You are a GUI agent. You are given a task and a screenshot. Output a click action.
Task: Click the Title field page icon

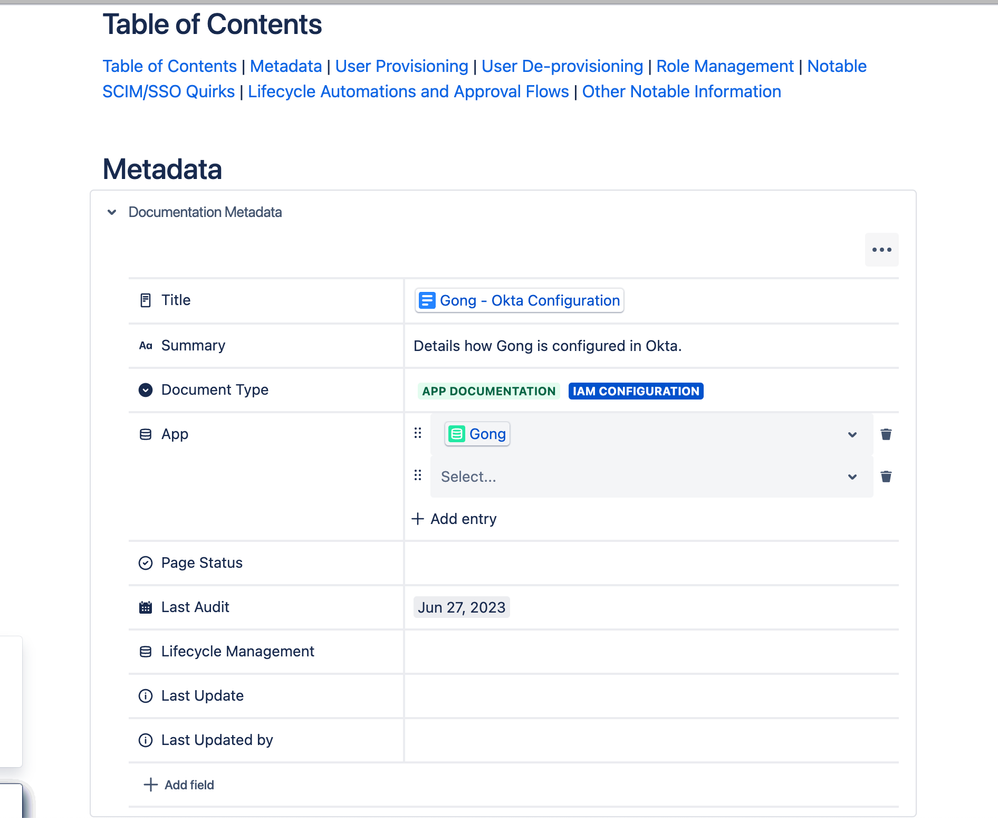tap(146, 300)
